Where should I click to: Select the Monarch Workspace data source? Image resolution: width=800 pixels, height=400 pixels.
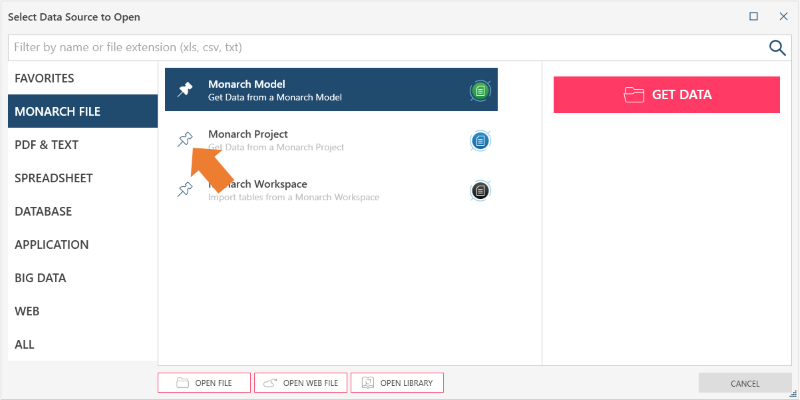(331, 190)
